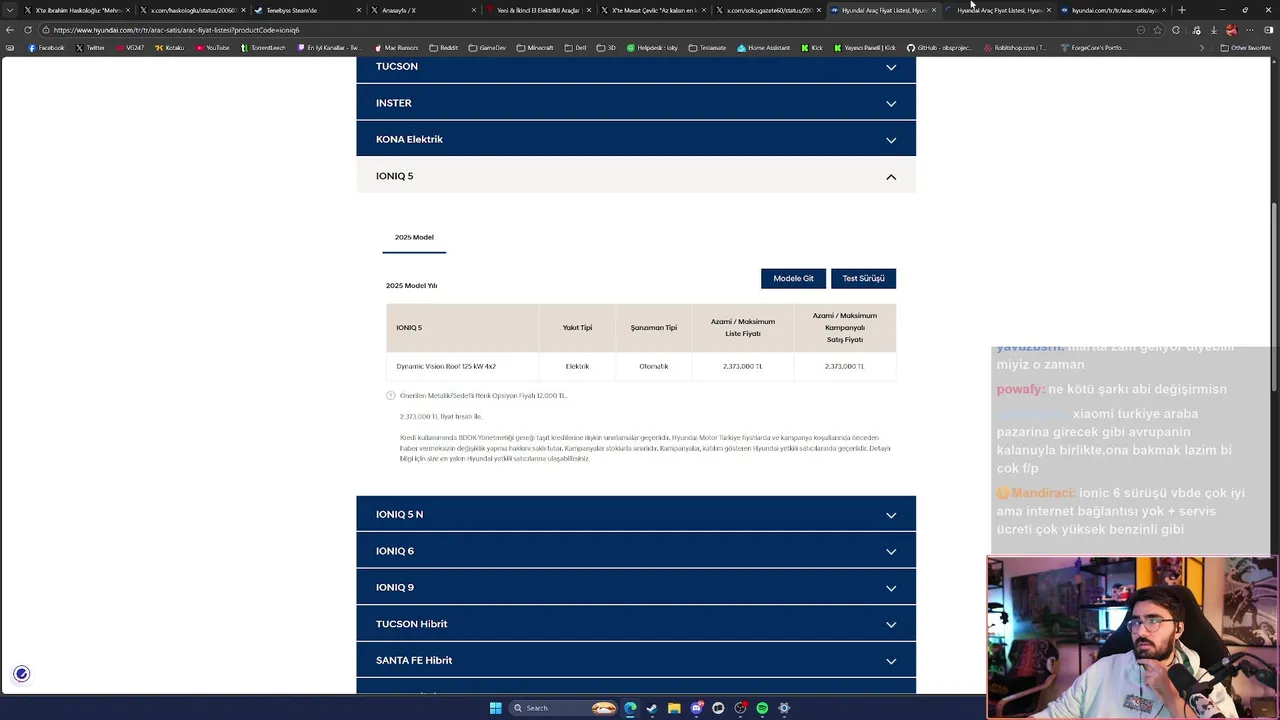The height and width of the screenshot is (720, 1280).
Task: Click the info icon beside metallic color note
Action: point(391,396)
